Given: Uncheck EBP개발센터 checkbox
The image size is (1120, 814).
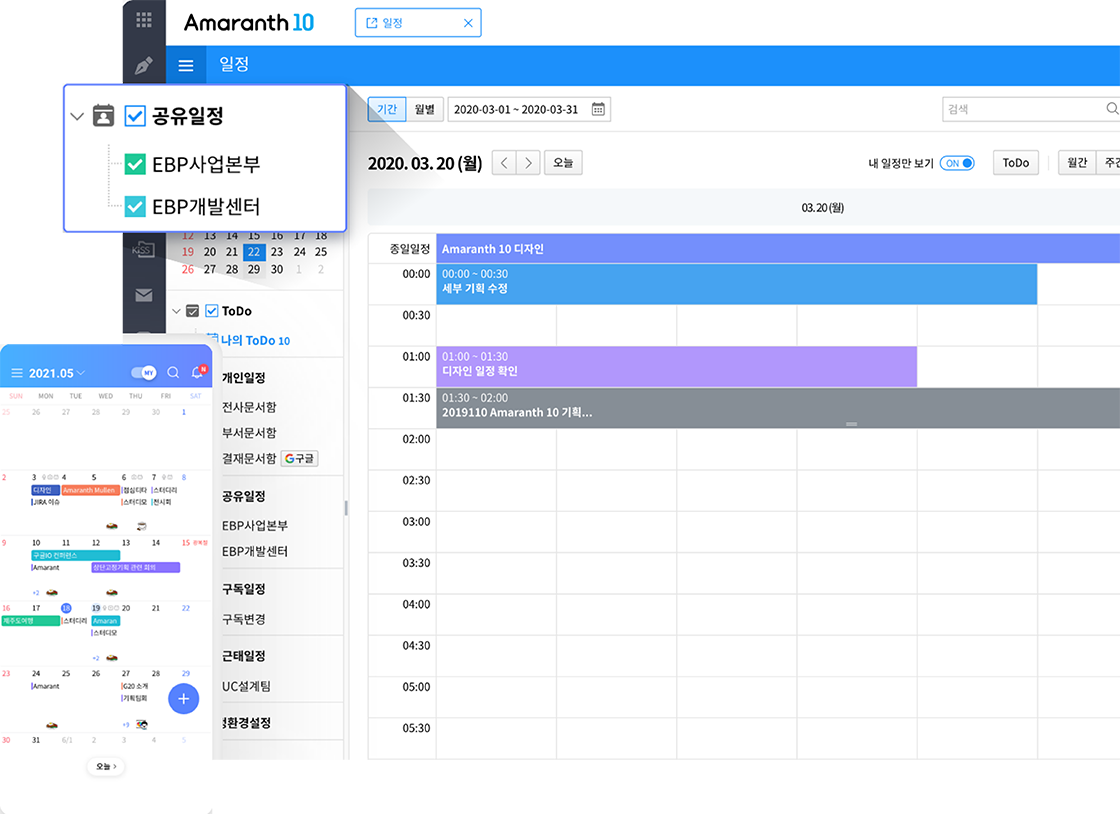Looking at the screenshot, I should pyautogui.click(x=135, y=206).
